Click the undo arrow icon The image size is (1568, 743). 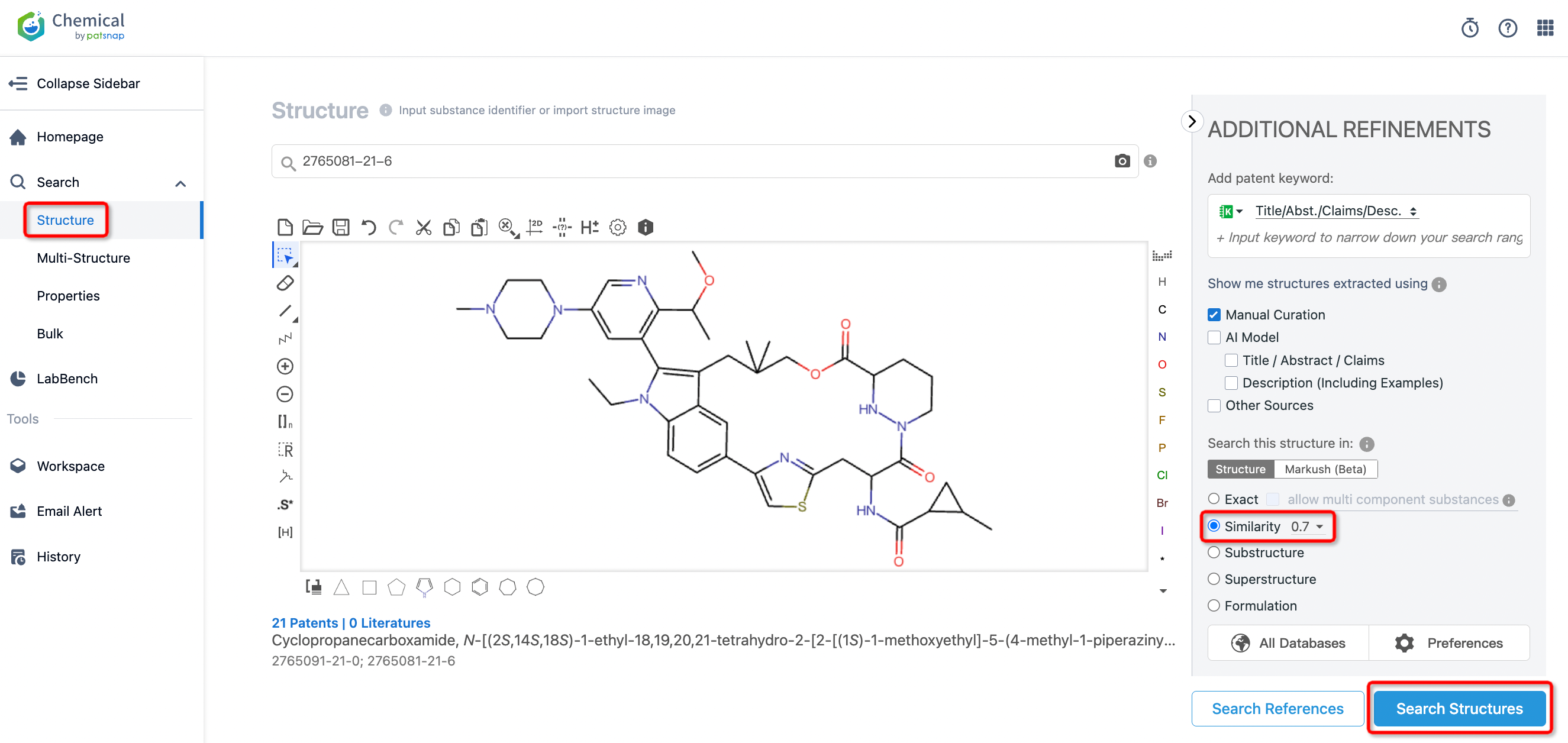tap(368, 228)
